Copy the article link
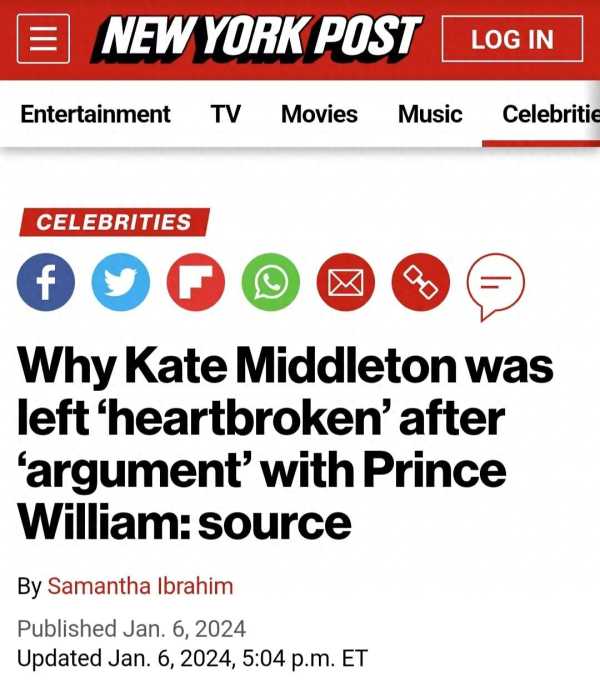 tap(421, 282)
